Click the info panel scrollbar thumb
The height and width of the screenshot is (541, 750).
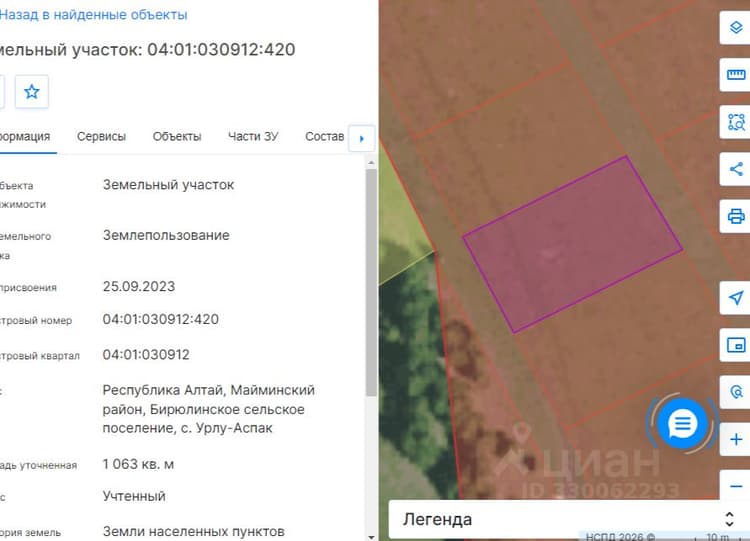(371, 282)
